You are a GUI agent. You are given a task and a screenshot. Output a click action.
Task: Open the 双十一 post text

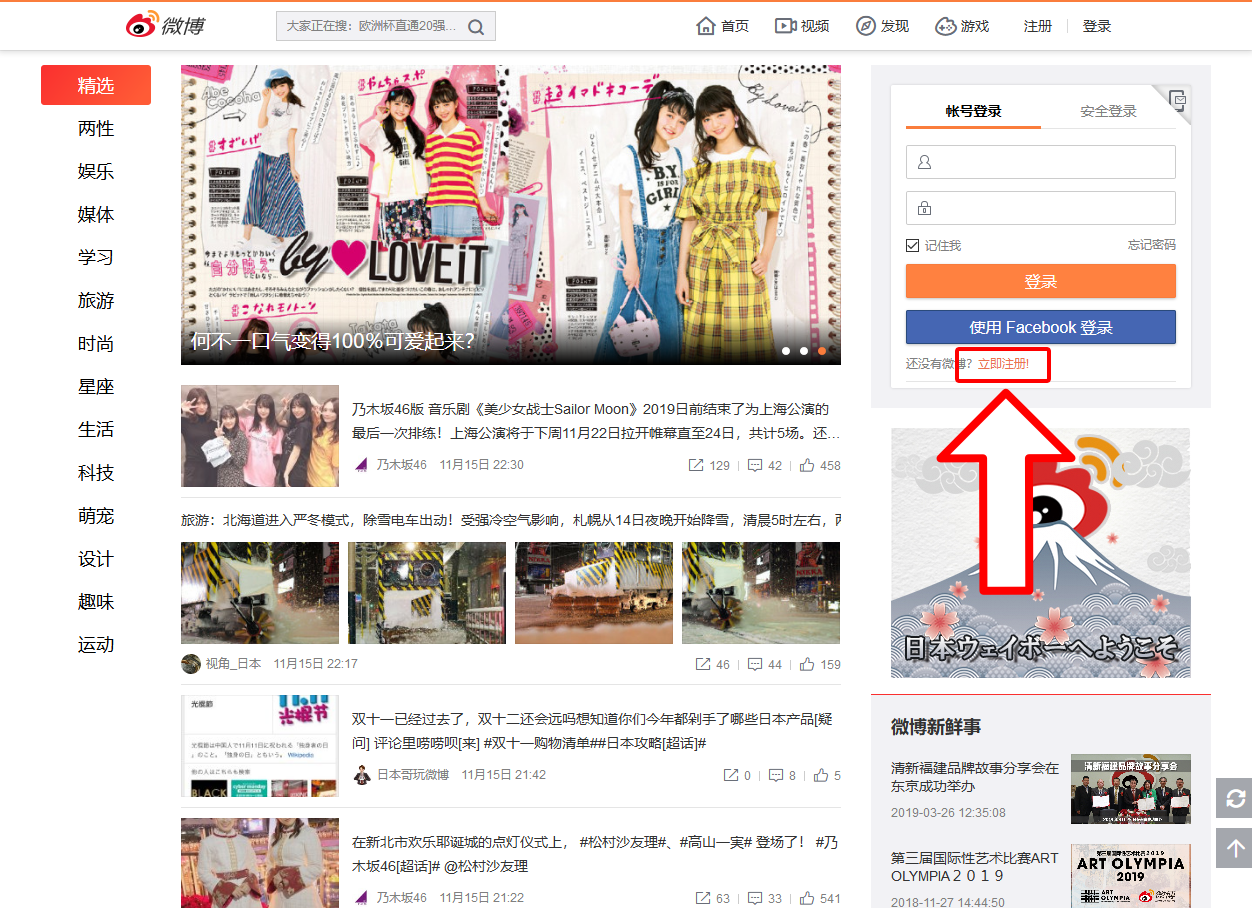(x=593, y=732)
